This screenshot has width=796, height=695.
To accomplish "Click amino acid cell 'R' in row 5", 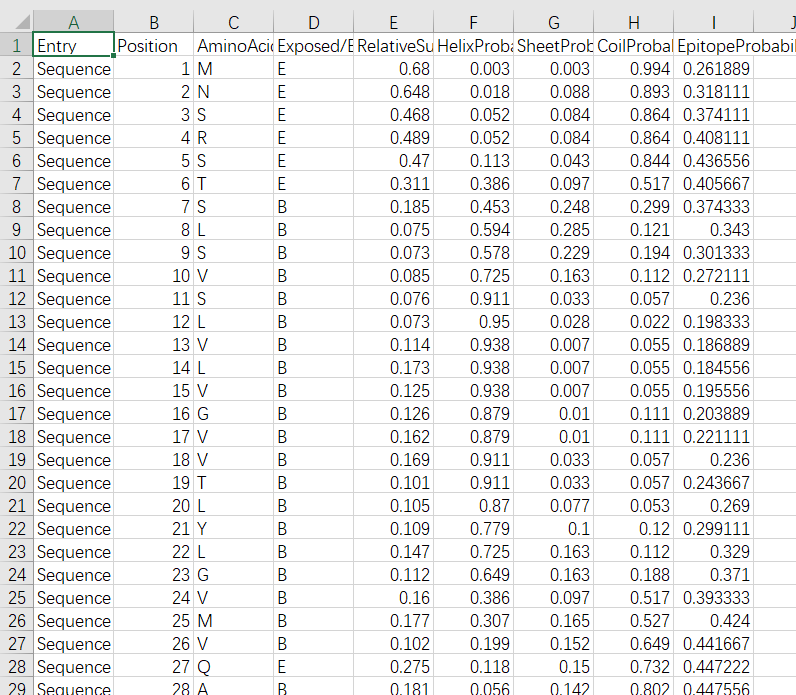I will click(234, 138).
